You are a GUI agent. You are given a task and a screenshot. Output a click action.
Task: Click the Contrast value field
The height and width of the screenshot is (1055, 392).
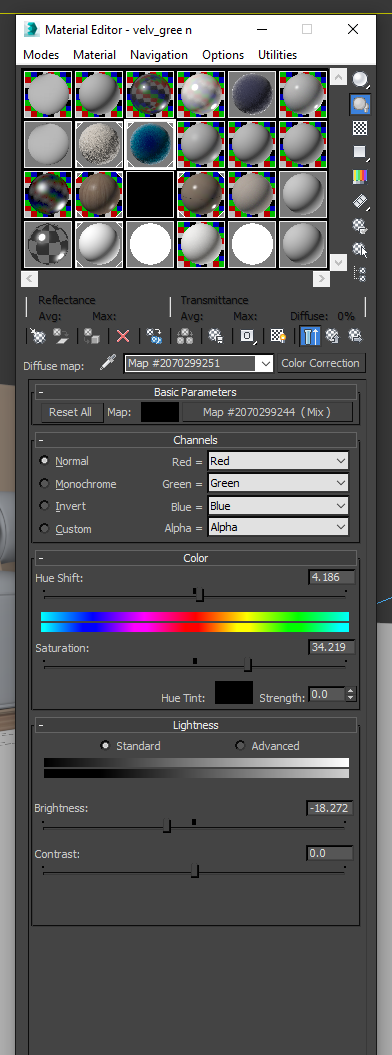(329, 853)
